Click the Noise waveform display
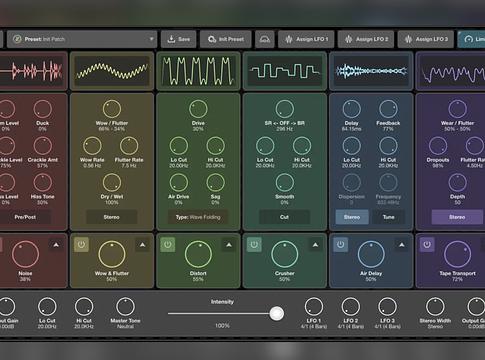 coord(32,71)
